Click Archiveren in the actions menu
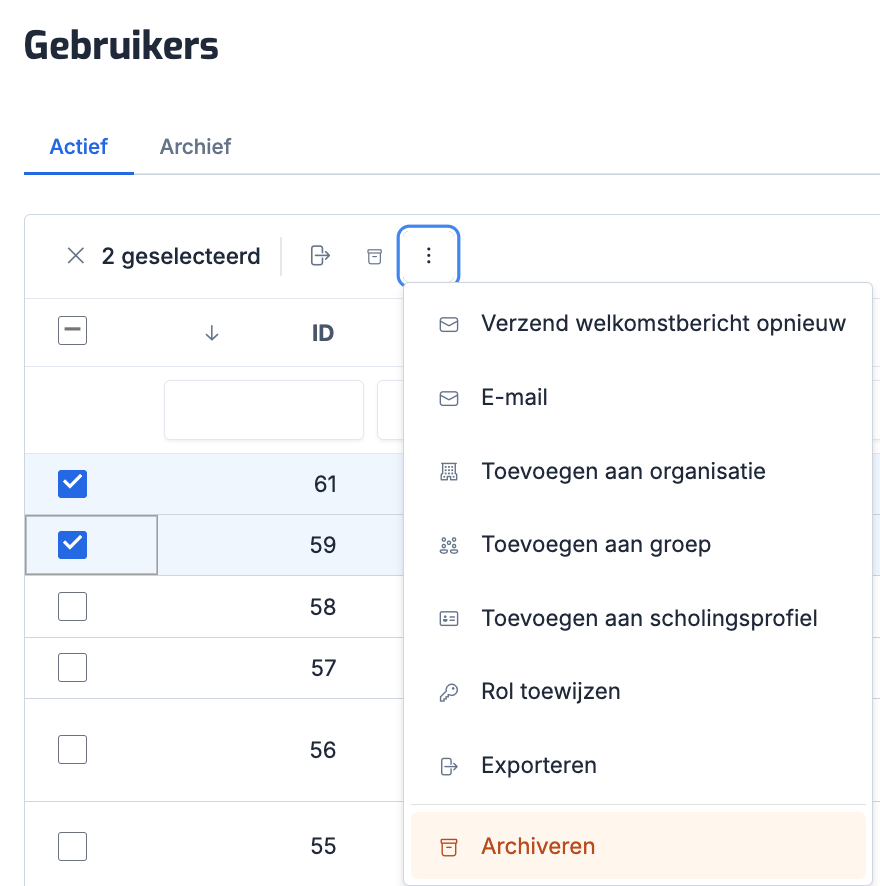 click(x=538, y=846)
